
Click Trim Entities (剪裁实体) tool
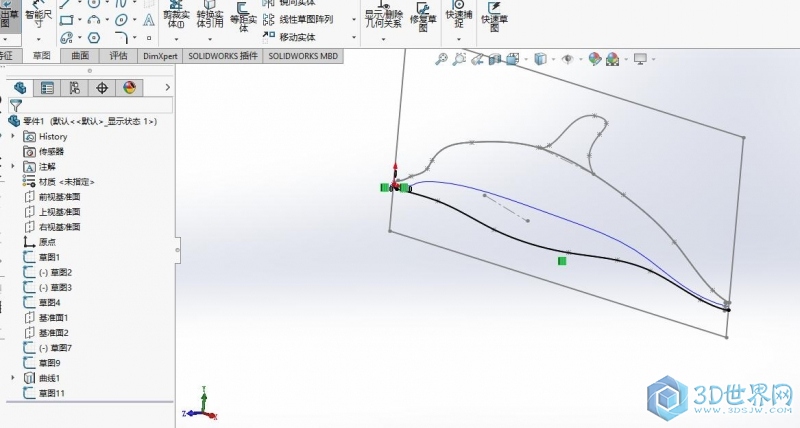click(176, 15)
